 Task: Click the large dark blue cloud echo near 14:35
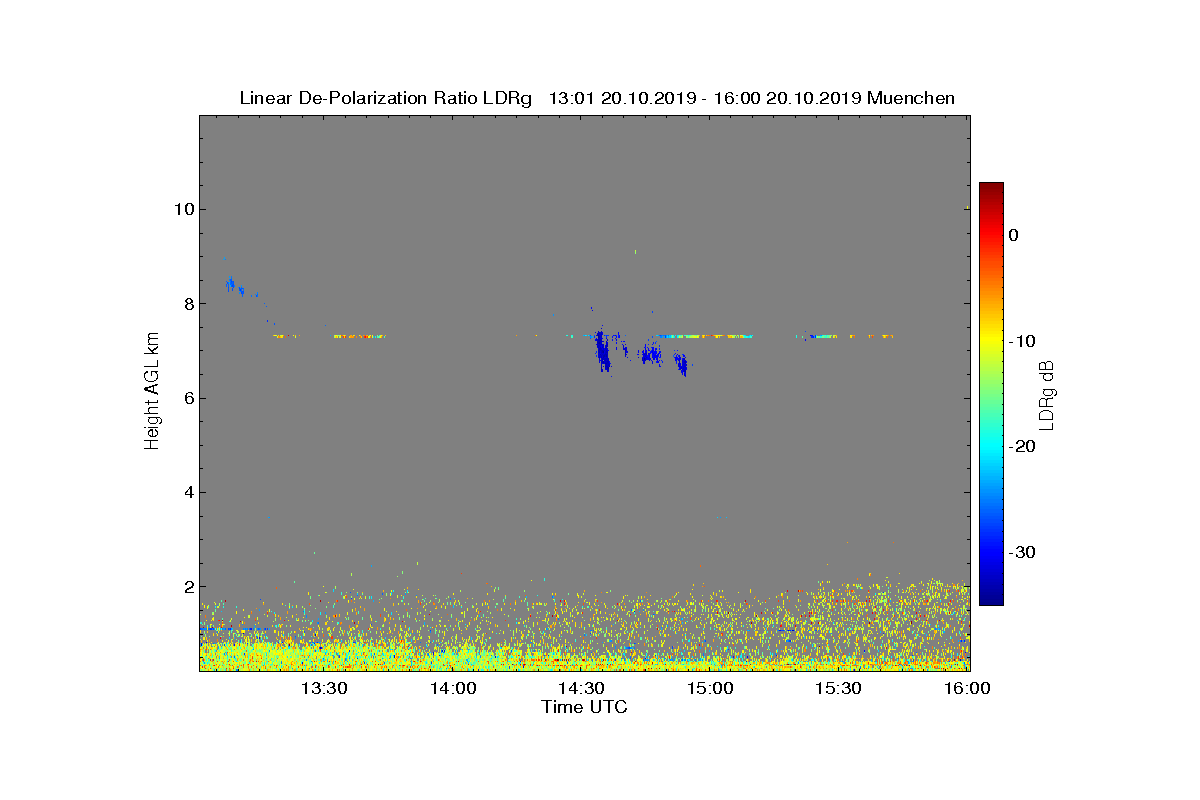[602, 350]
